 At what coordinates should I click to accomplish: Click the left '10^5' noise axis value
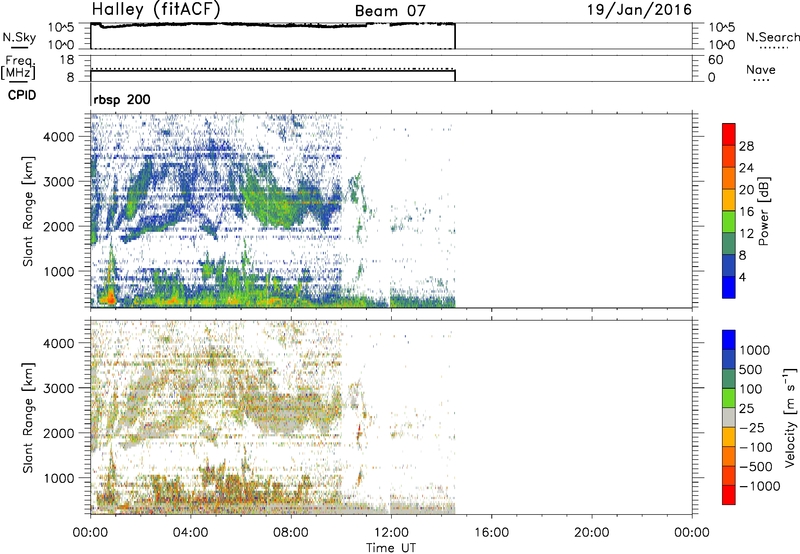(61, 28)
